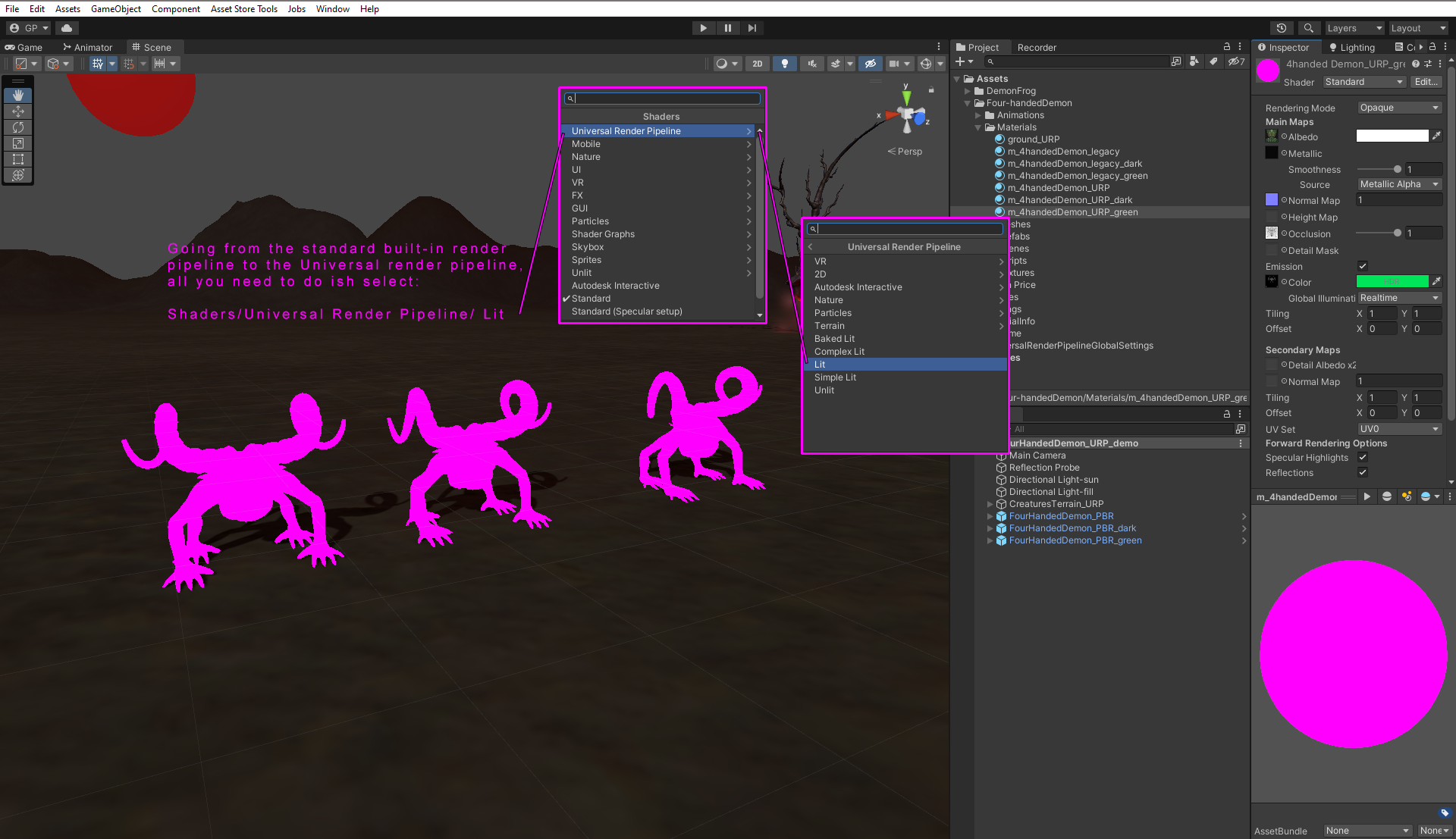Toggle Specular Highlights checkbox
Screen dimensions: 1456x839
tap(1362, 457)
